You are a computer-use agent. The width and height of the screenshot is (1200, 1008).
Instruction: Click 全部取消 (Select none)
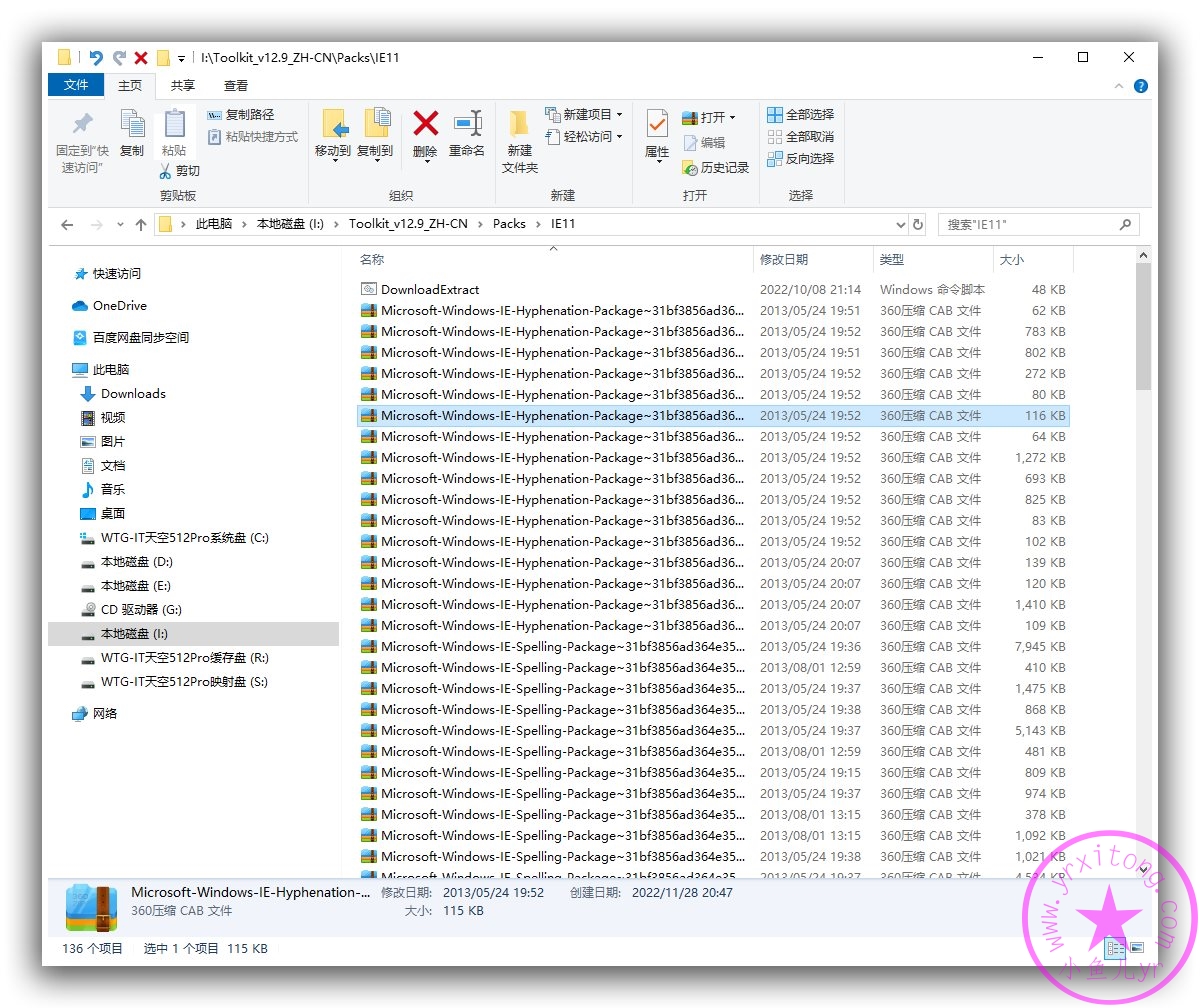[800, 136]
